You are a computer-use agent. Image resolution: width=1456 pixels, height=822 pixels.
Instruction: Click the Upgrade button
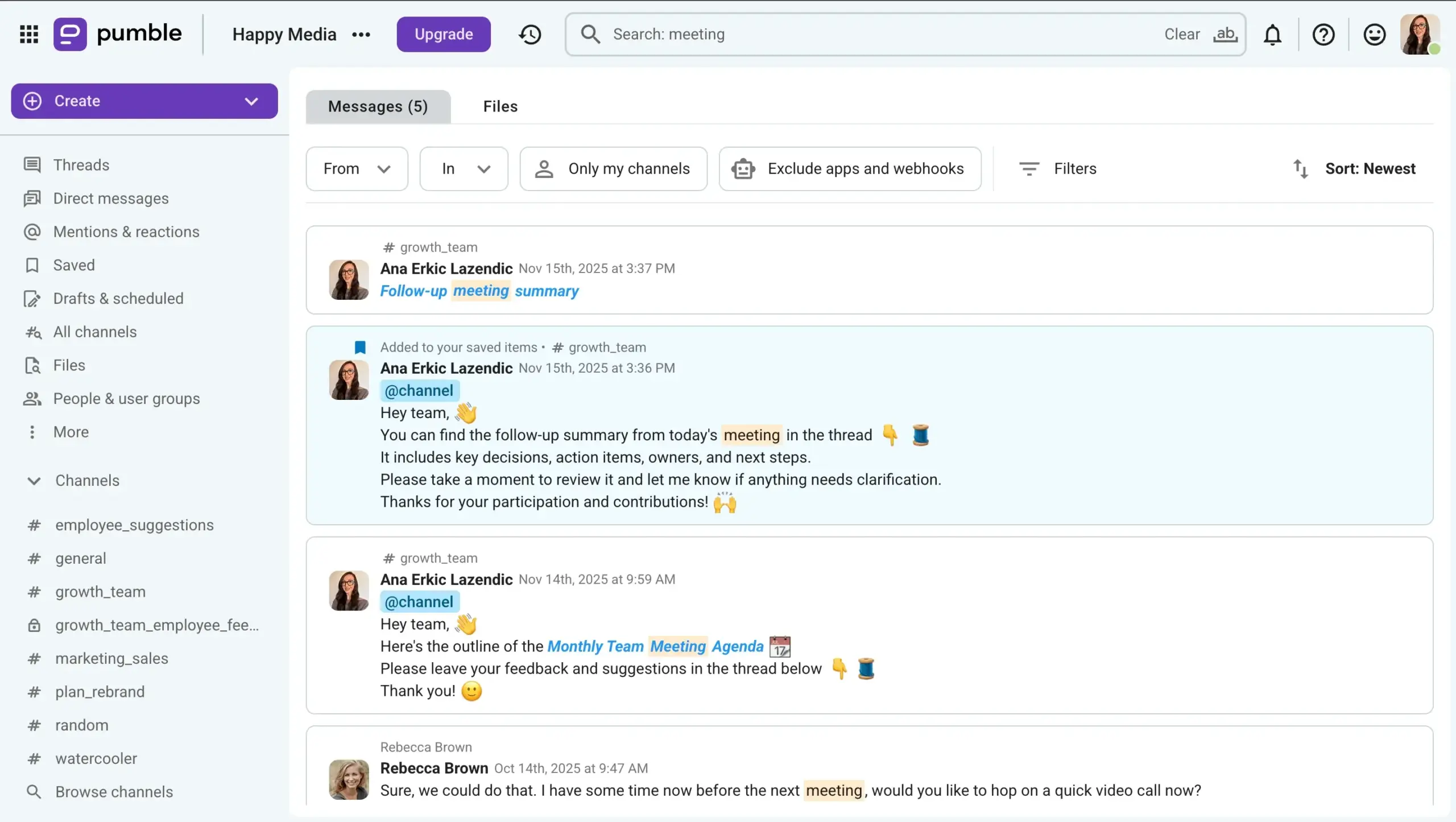point(444,34)
